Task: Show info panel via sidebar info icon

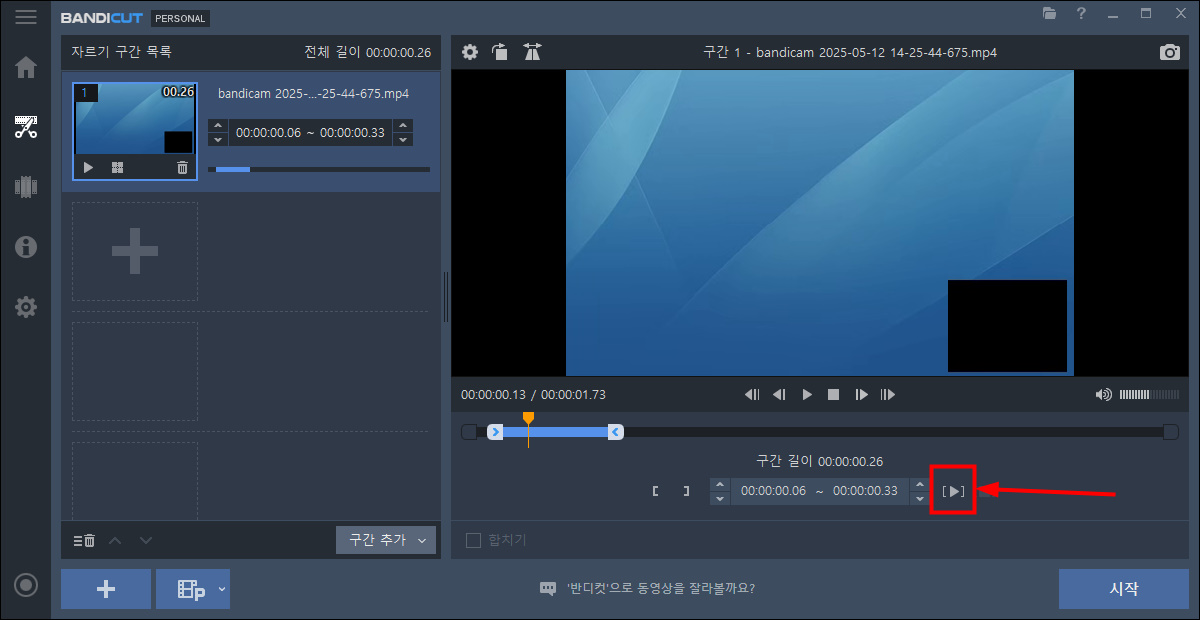Action: coord(26,247)
